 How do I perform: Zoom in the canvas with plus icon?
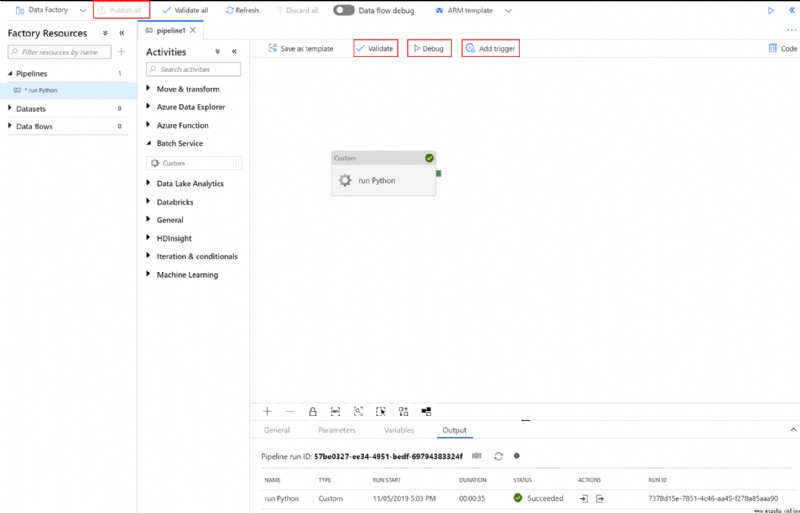point(267,411)
